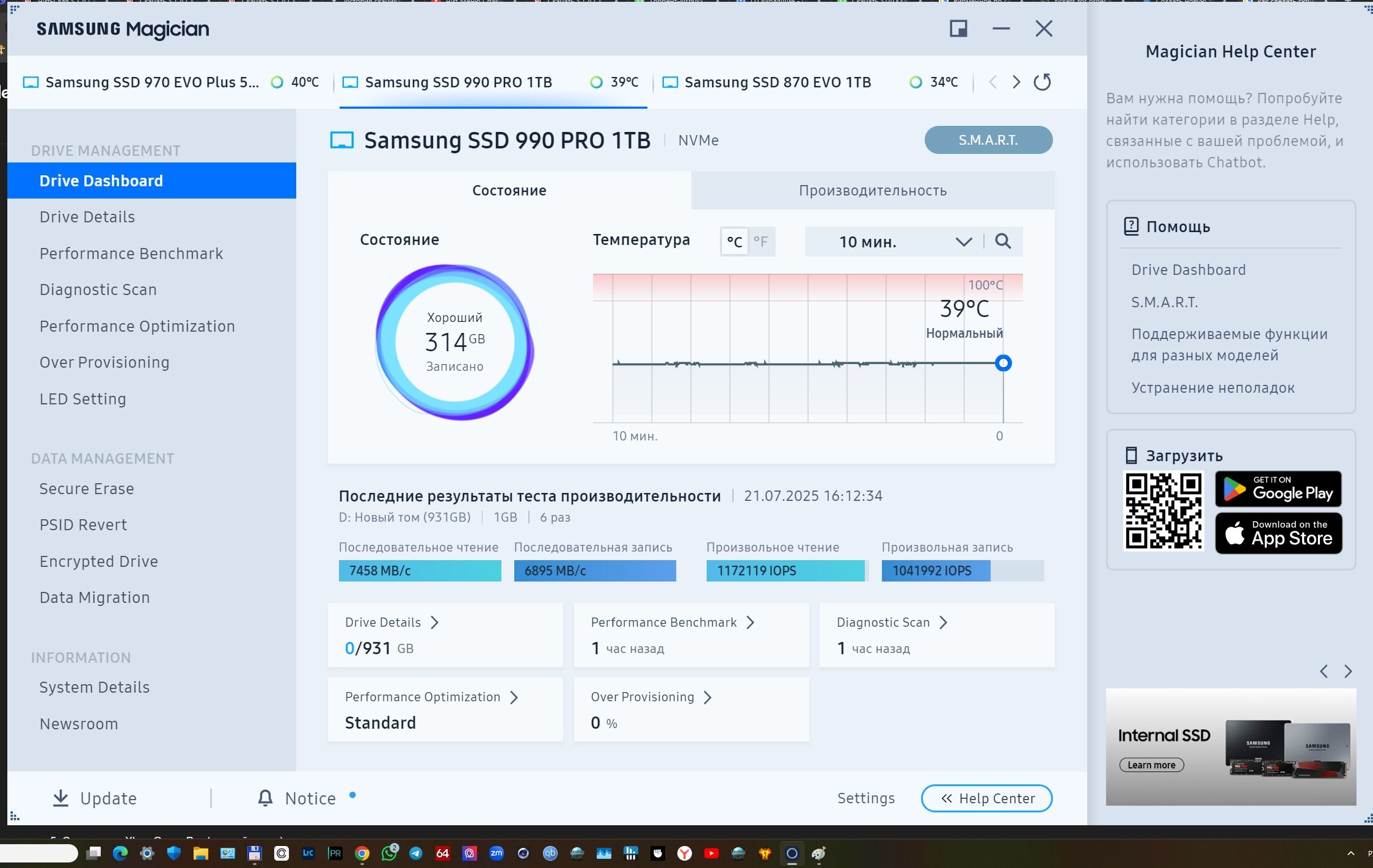This screenshot has width=1373, height=868.
Task: Open Notice via the bell icon
Action: [265, 798]
